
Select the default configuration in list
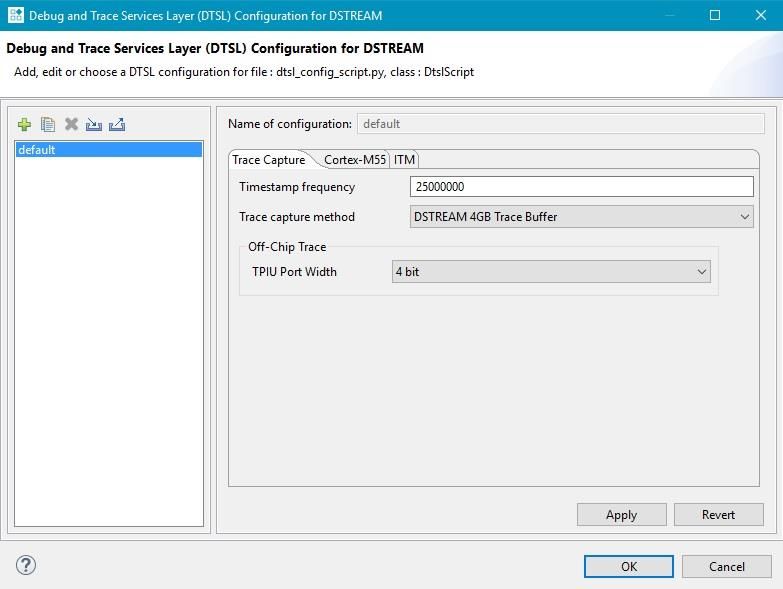[109, 150]
